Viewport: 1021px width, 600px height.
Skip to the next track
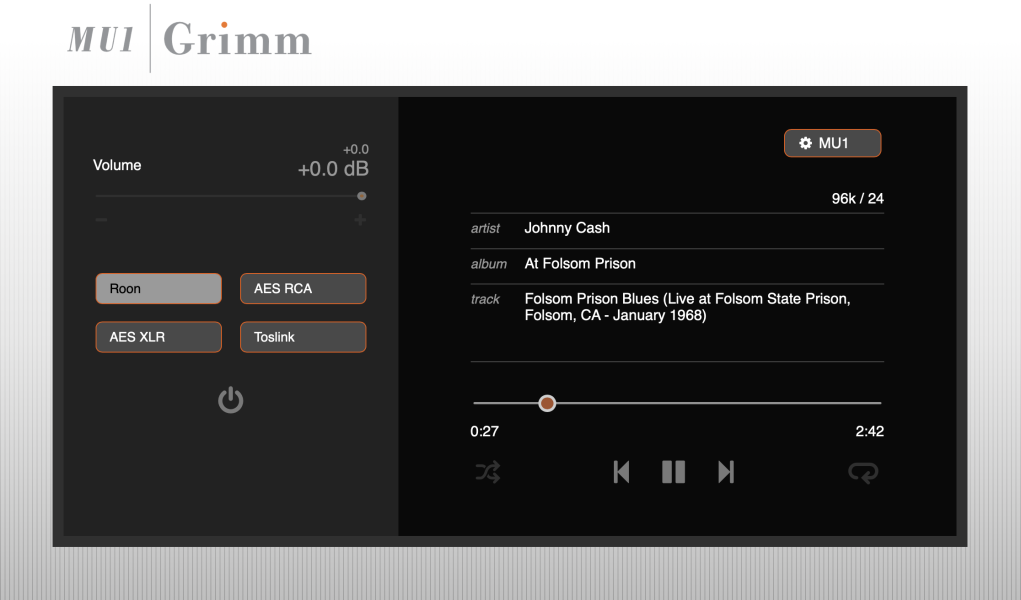[726, 472]
